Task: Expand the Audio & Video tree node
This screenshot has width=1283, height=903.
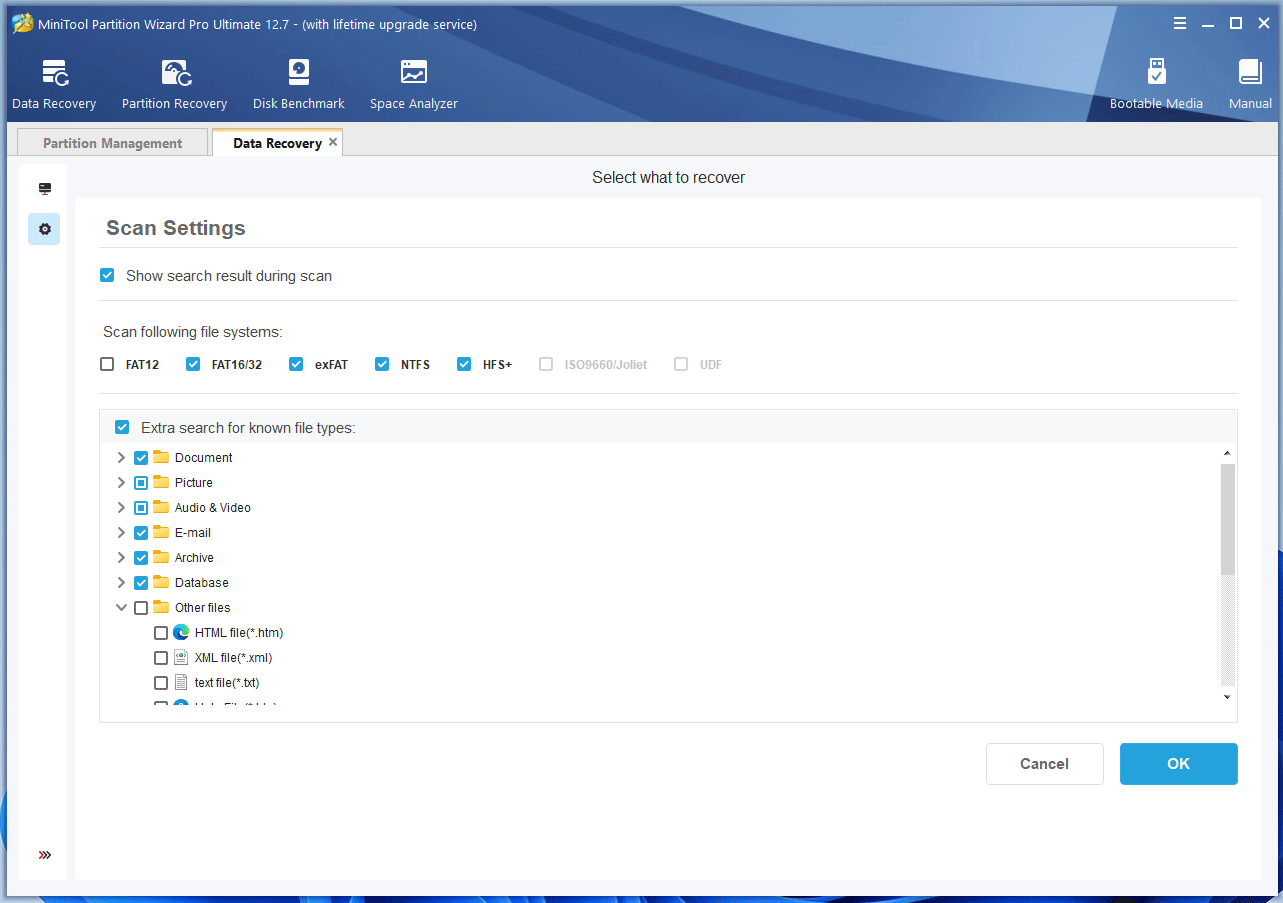Action: pos(121,507)
